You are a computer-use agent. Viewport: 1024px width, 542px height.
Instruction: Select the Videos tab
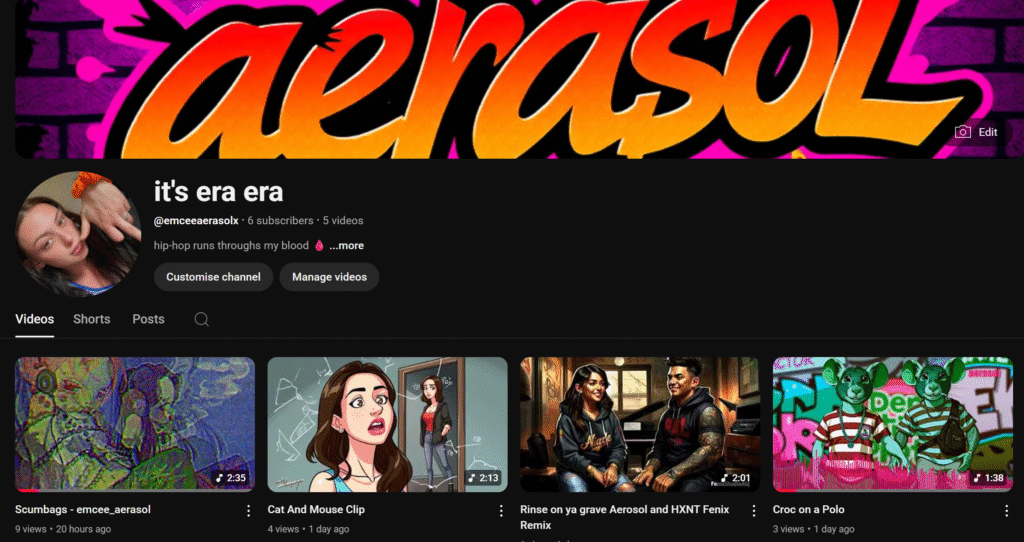tap(35, 319)
